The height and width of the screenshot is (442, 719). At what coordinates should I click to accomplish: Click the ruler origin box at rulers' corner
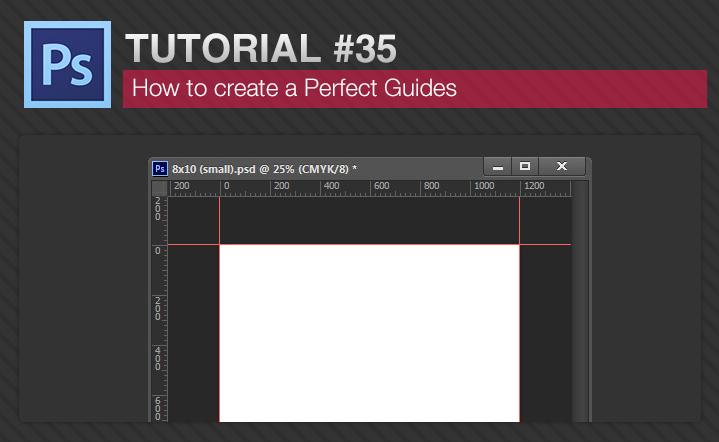tap(159, 187)
